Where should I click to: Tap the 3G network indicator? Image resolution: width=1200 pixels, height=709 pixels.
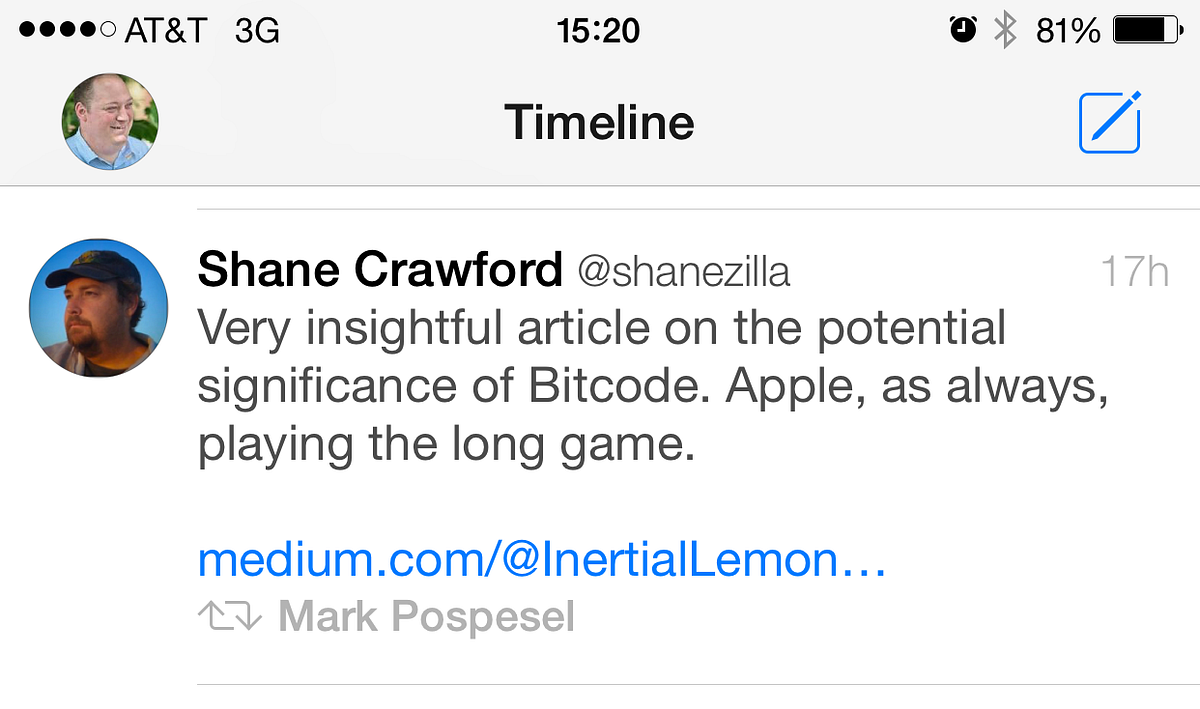click(257, 31)
